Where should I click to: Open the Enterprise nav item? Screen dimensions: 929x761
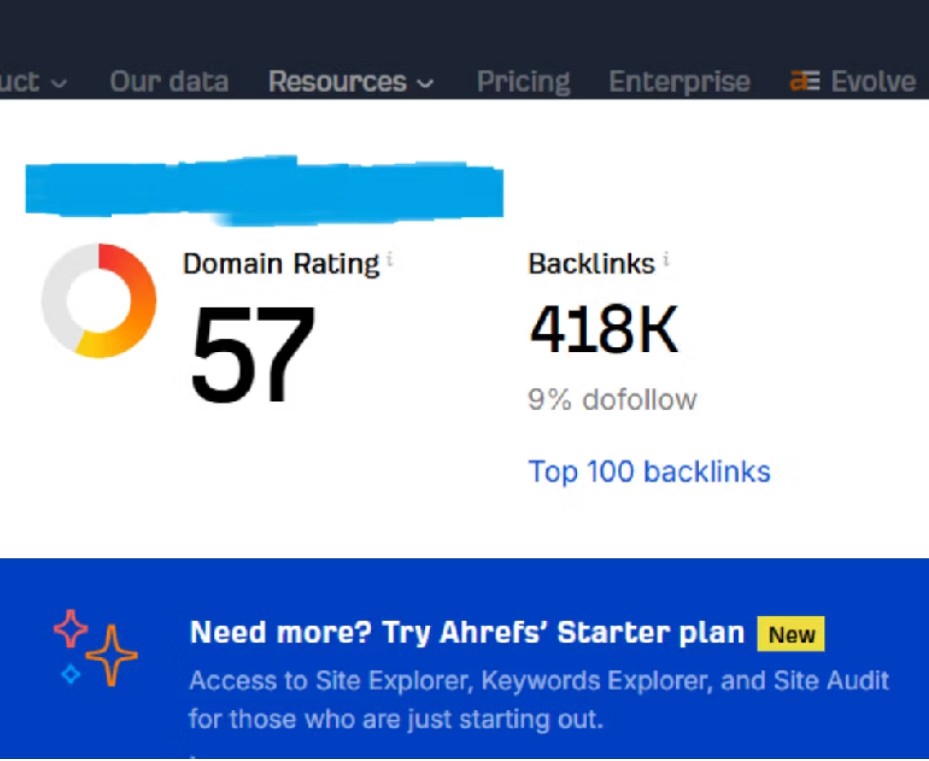click(680, 83)
